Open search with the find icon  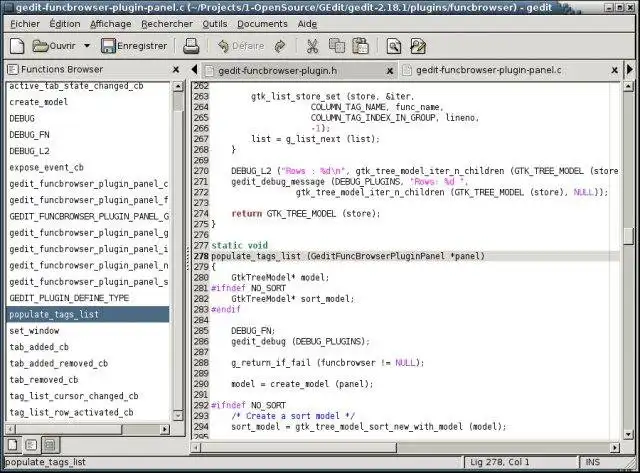(x=394, y=46)
